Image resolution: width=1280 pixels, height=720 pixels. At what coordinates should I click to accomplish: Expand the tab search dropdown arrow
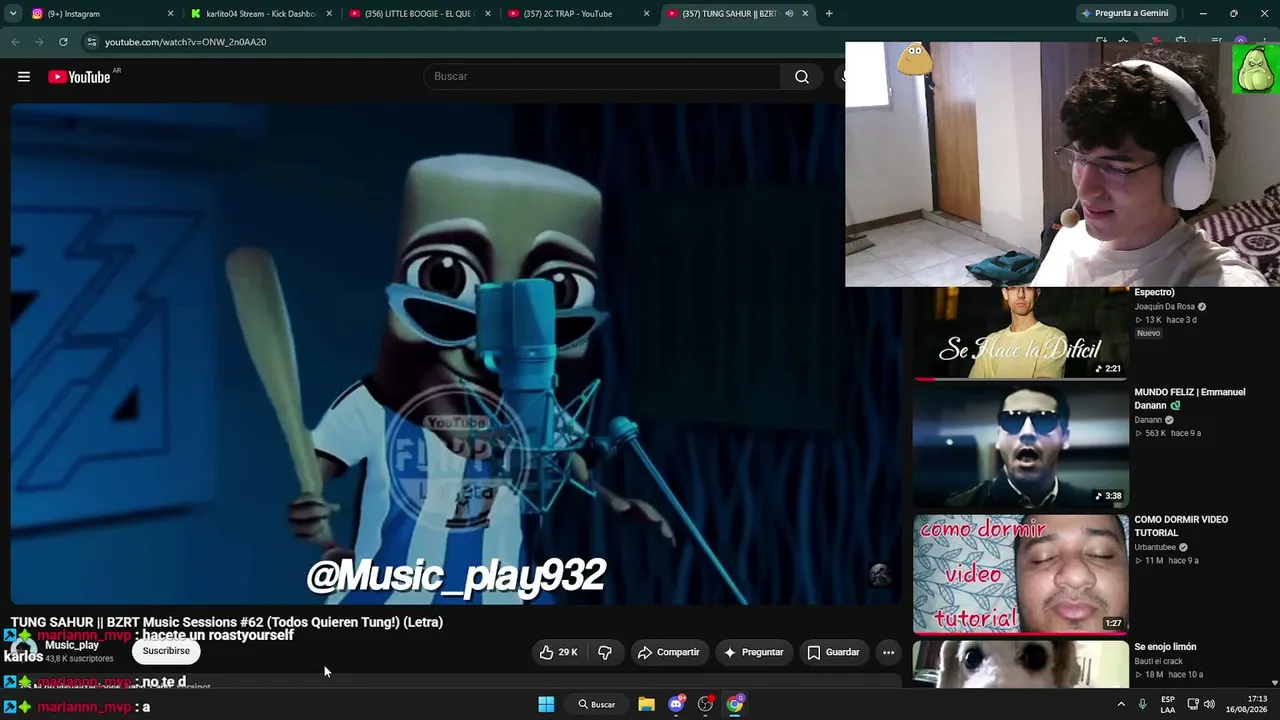13,14
